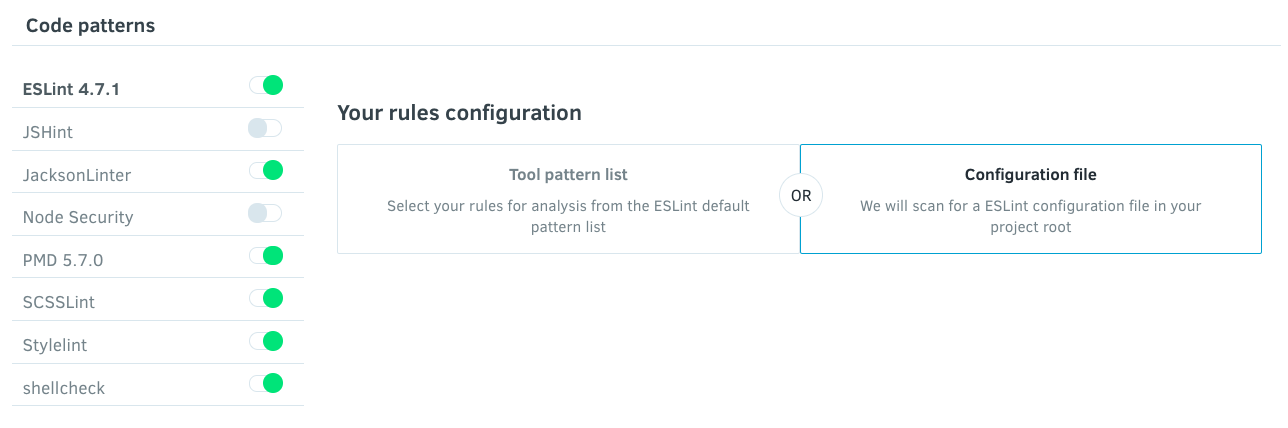The image size is (1288, 428).
Task: Select JacksonLinter from the tool list
Action: tap(77, 175)
